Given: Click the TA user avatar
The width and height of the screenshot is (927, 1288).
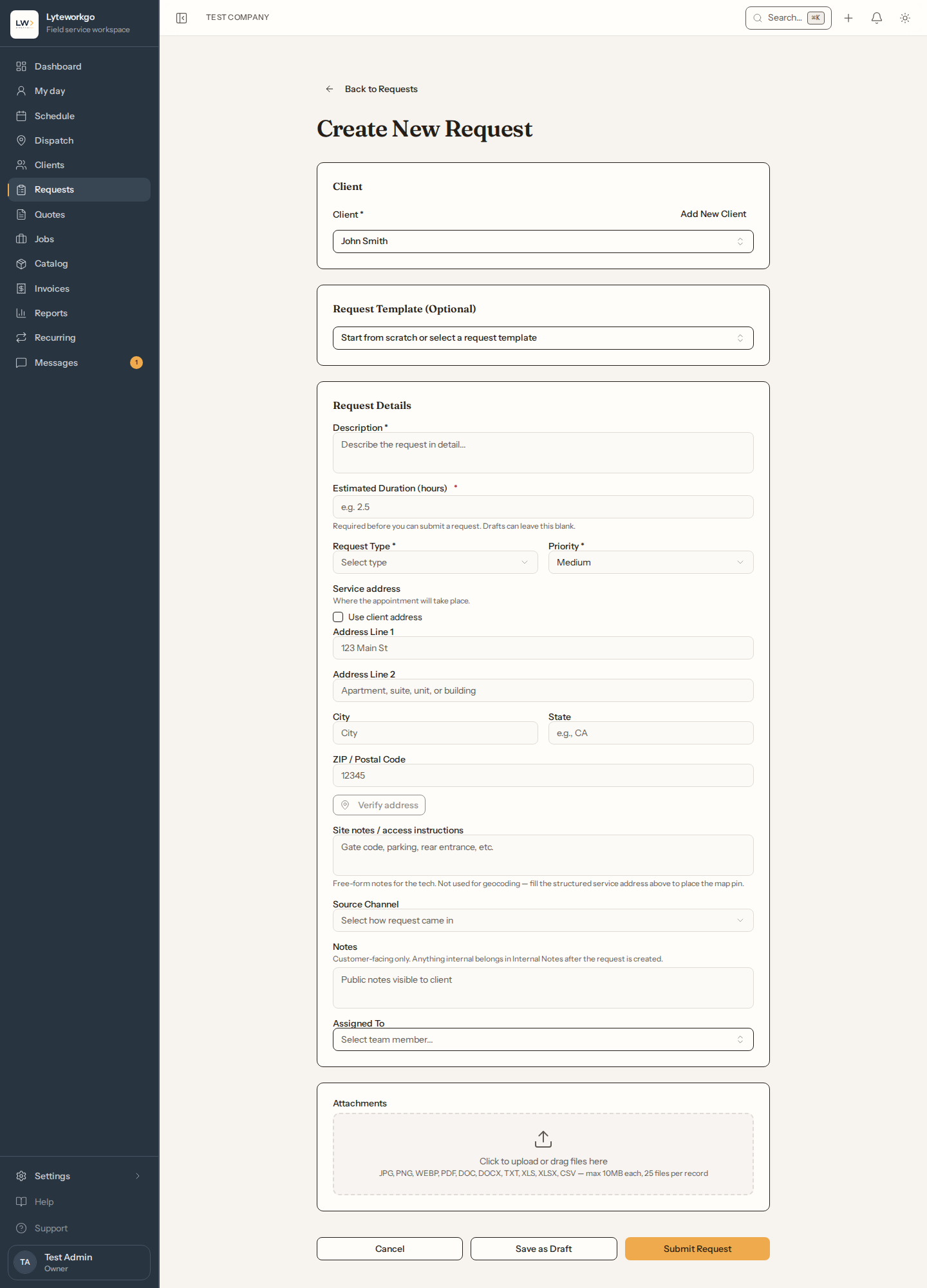Looking at the screenshot, I should [25, 1262].
